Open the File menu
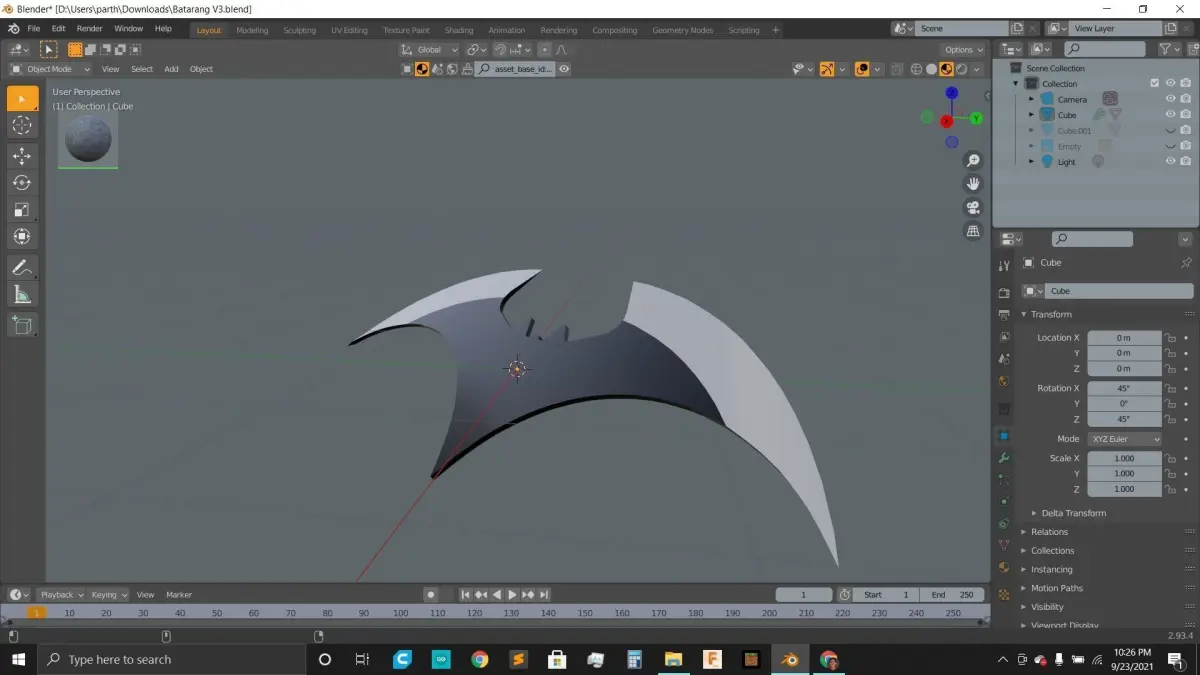 [x=34, y=29]
